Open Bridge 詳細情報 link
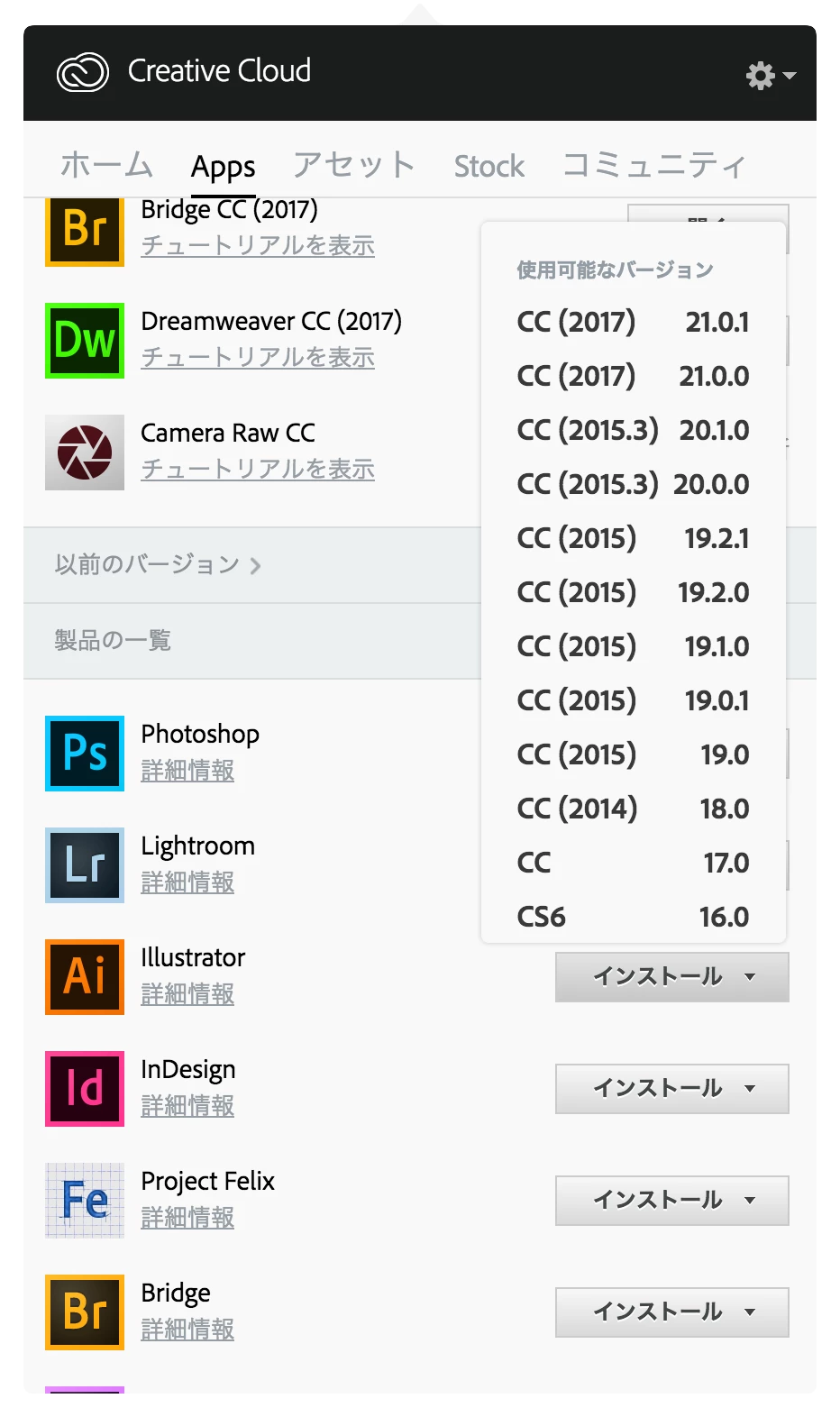 pyautogui.click(x=187, y=1330)
